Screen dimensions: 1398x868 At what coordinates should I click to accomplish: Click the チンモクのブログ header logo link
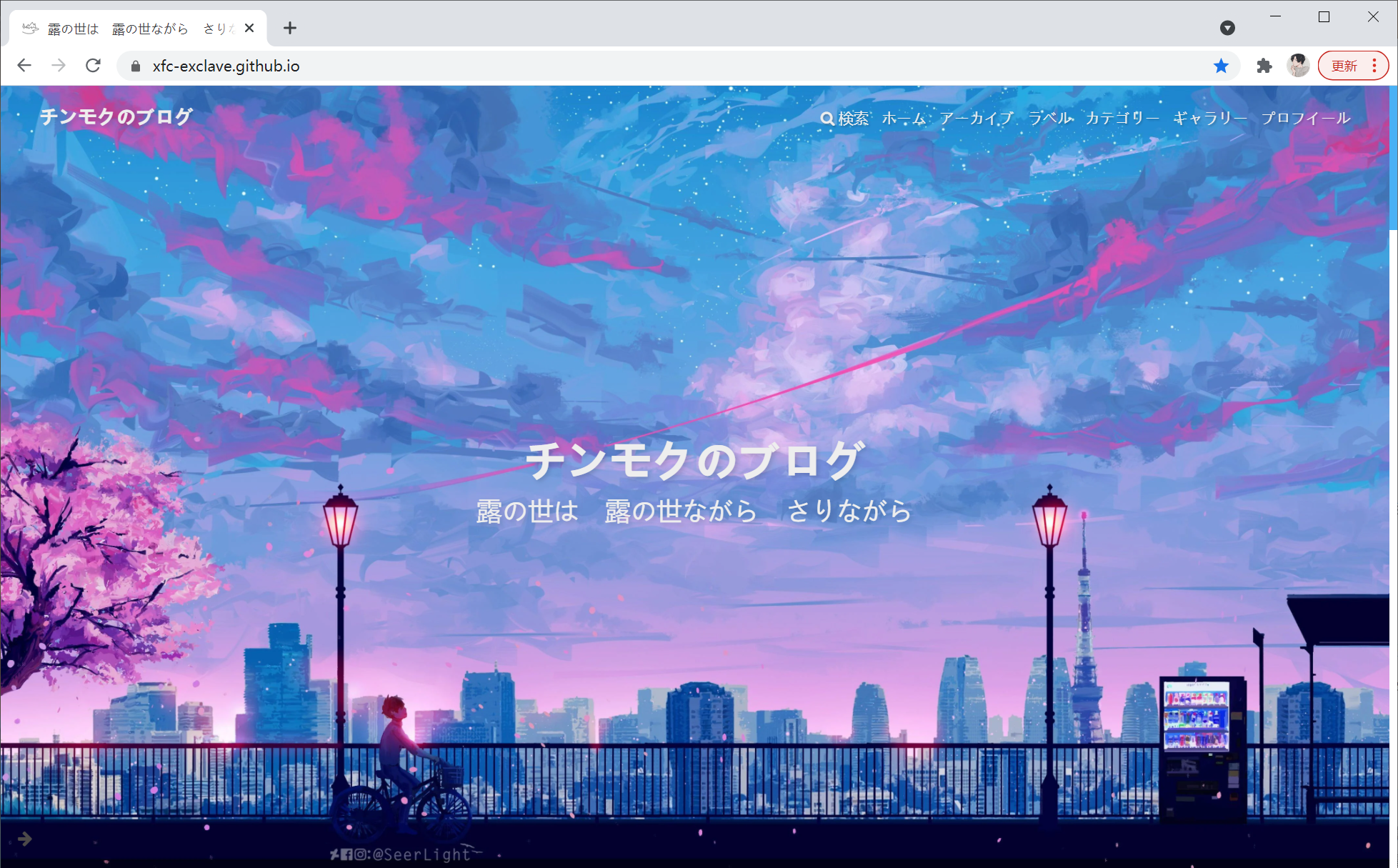pyautogui.click(x=116, y=116)
